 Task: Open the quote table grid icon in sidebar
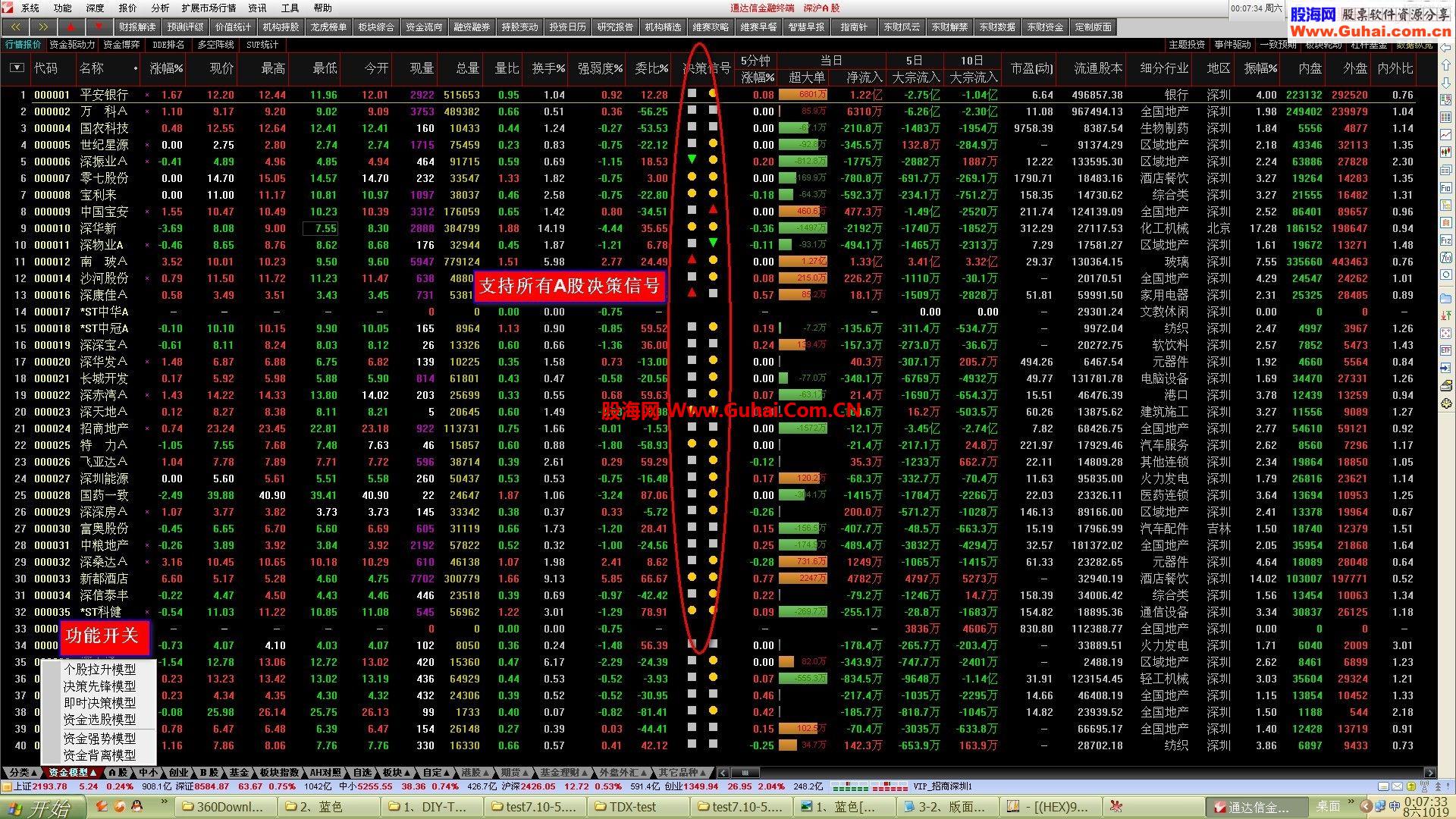click(1446, 118)
